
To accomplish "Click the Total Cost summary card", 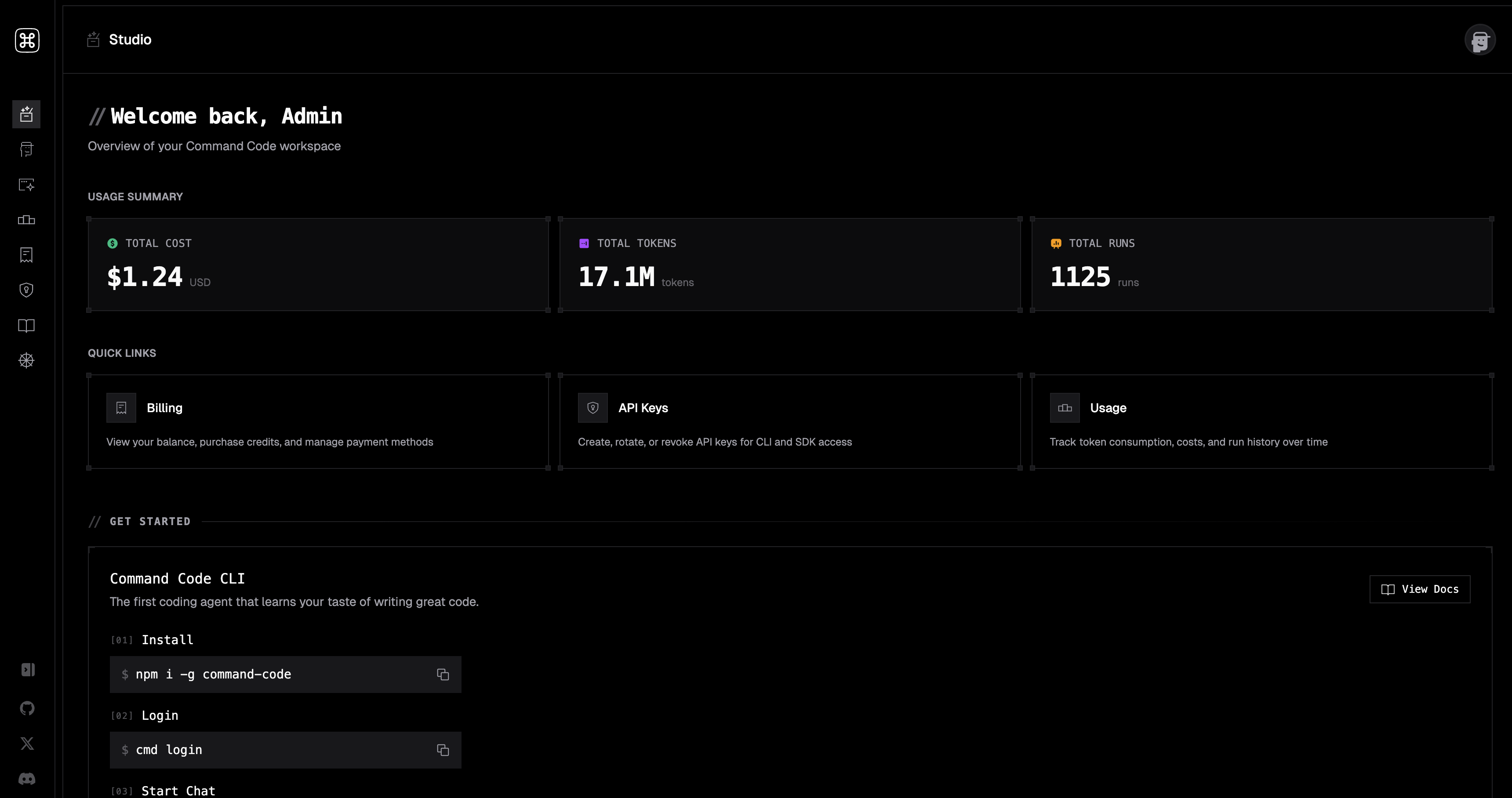I will 318,264.
